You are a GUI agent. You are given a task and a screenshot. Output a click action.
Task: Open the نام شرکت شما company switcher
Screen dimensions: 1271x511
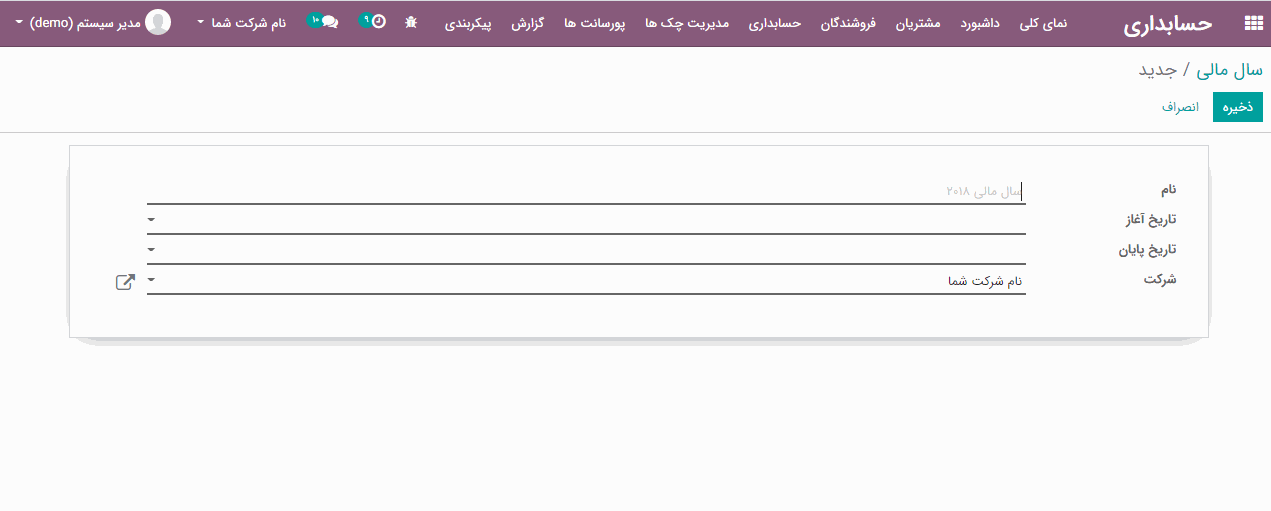tap(241, 22)
